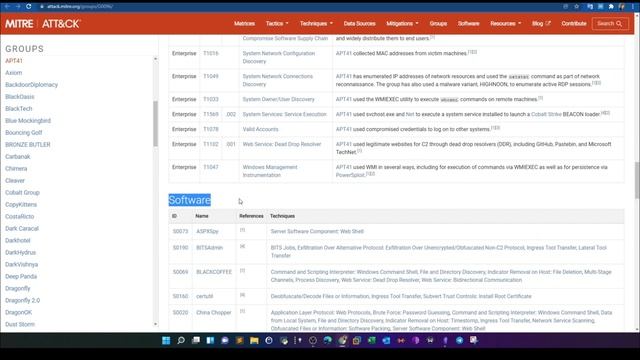Screen dimensions: 640x360
Task: Open BRONZE BUTLER group
Action: coord(28,144)
